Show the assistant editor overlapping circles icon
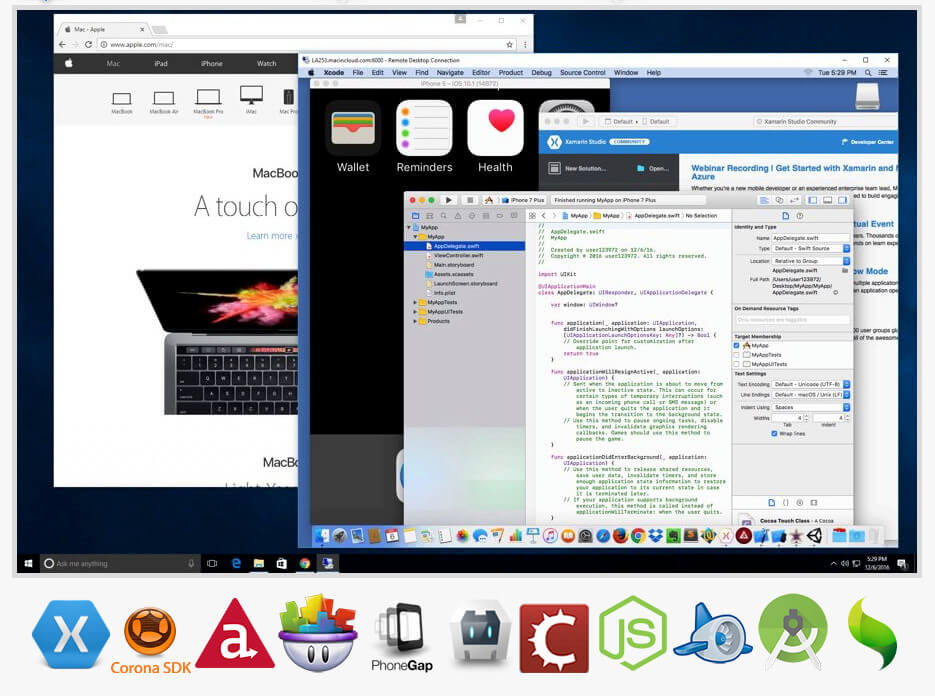 779,200
